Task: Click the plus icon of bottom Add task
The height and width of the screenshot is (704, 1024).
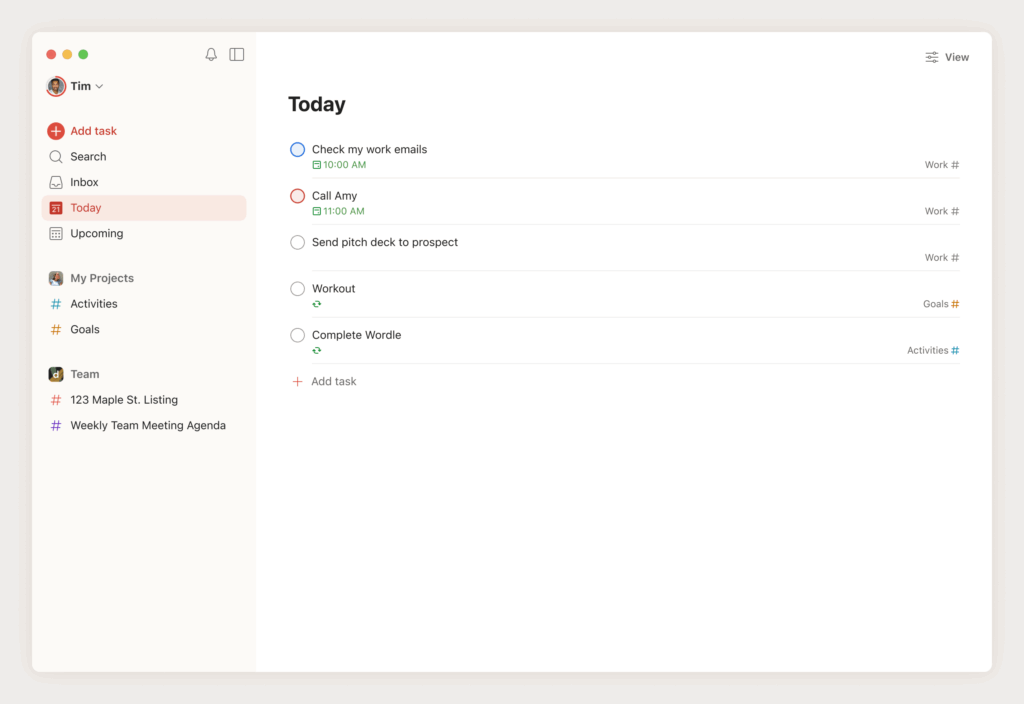Action: tap(297, 381)
